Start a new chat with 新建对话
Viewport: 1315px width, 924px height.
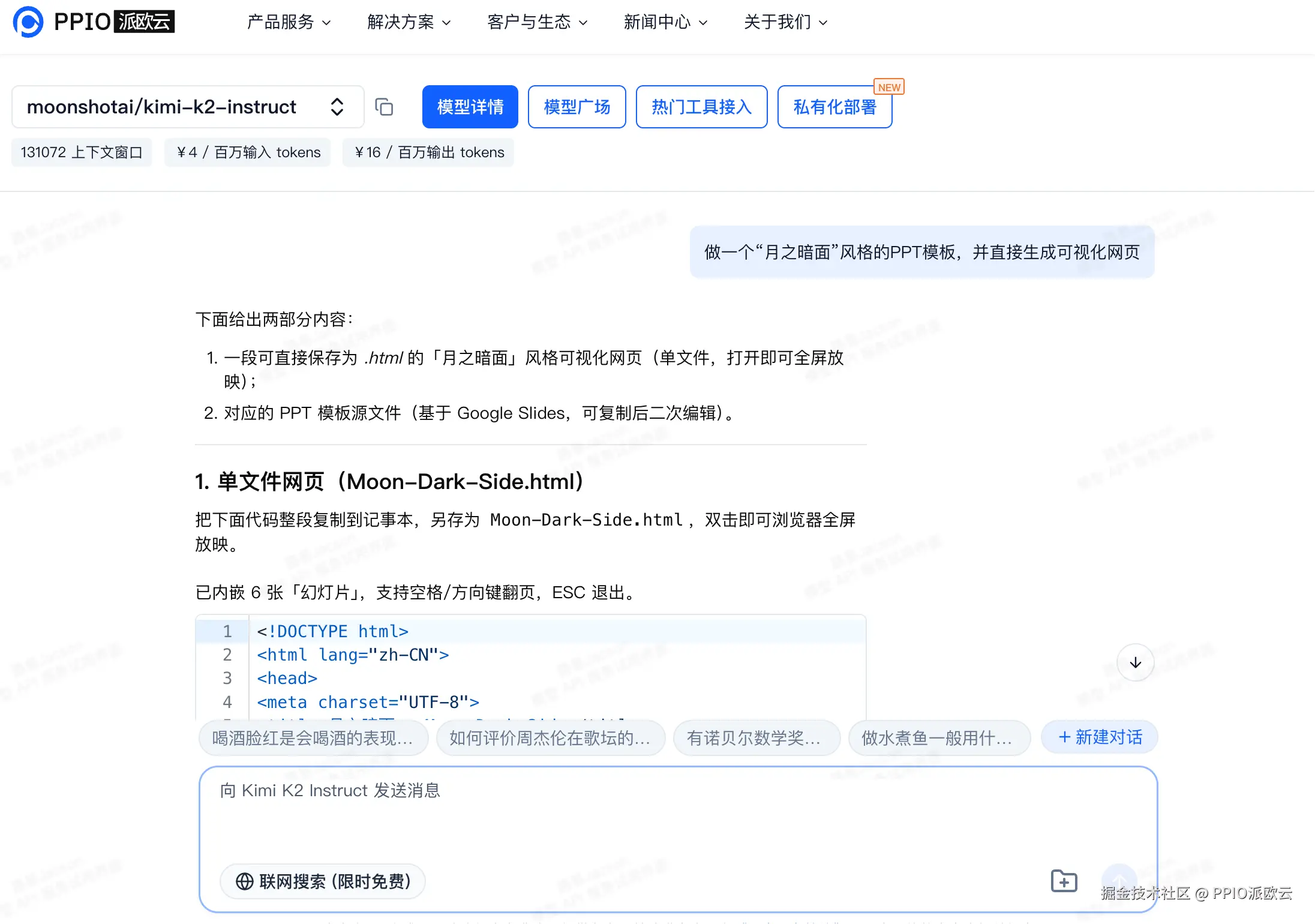1100,737
